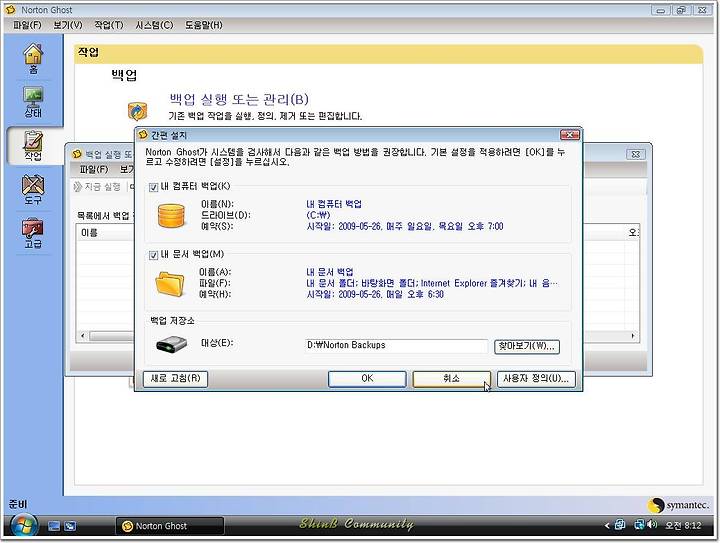Click the D:\Norton Backups destination field
The height and width of the screenshot is (543, 720).
point(396,345)
